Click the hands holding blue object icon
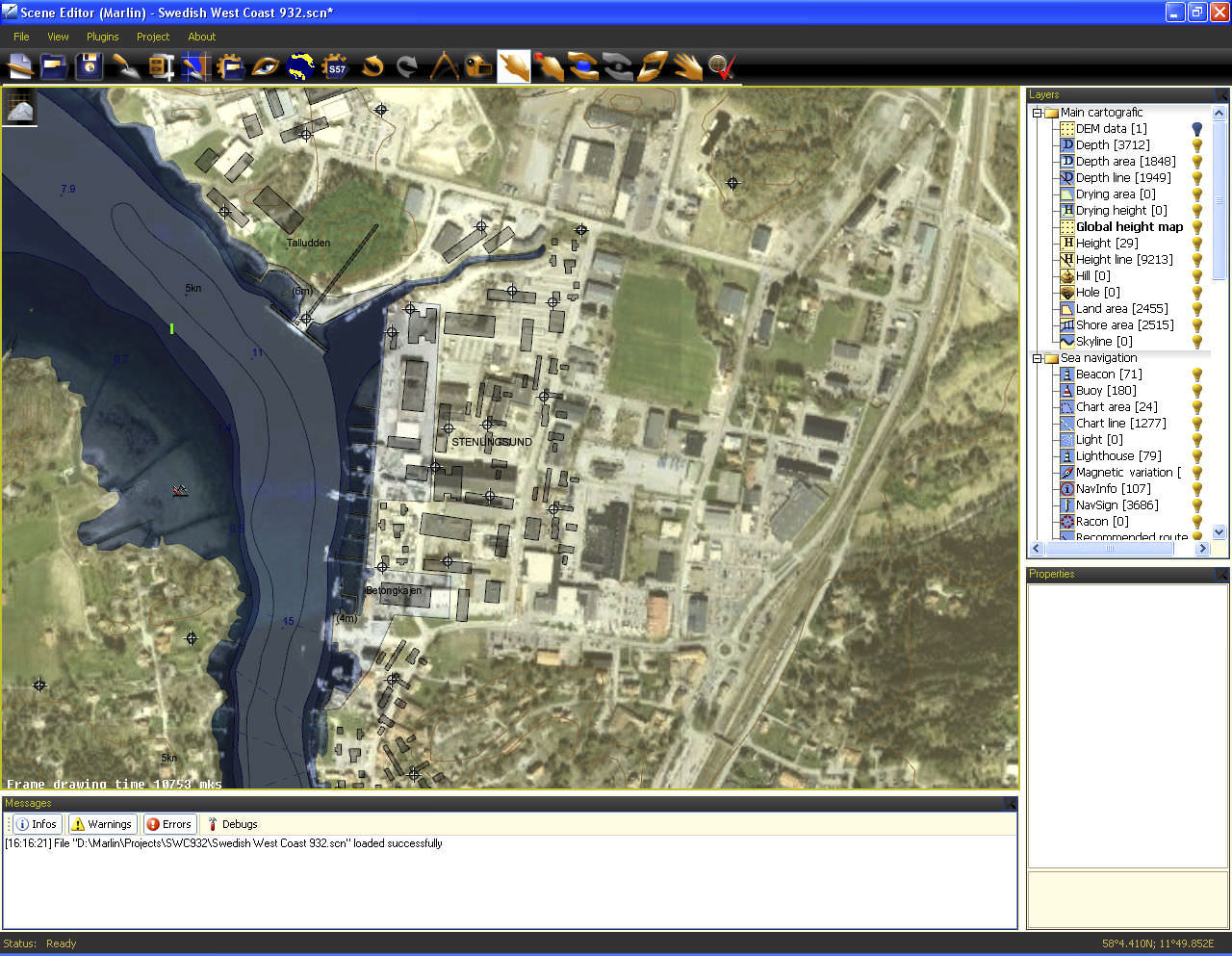This screenshot has height=956, width=1232. (x=583, y=66)
